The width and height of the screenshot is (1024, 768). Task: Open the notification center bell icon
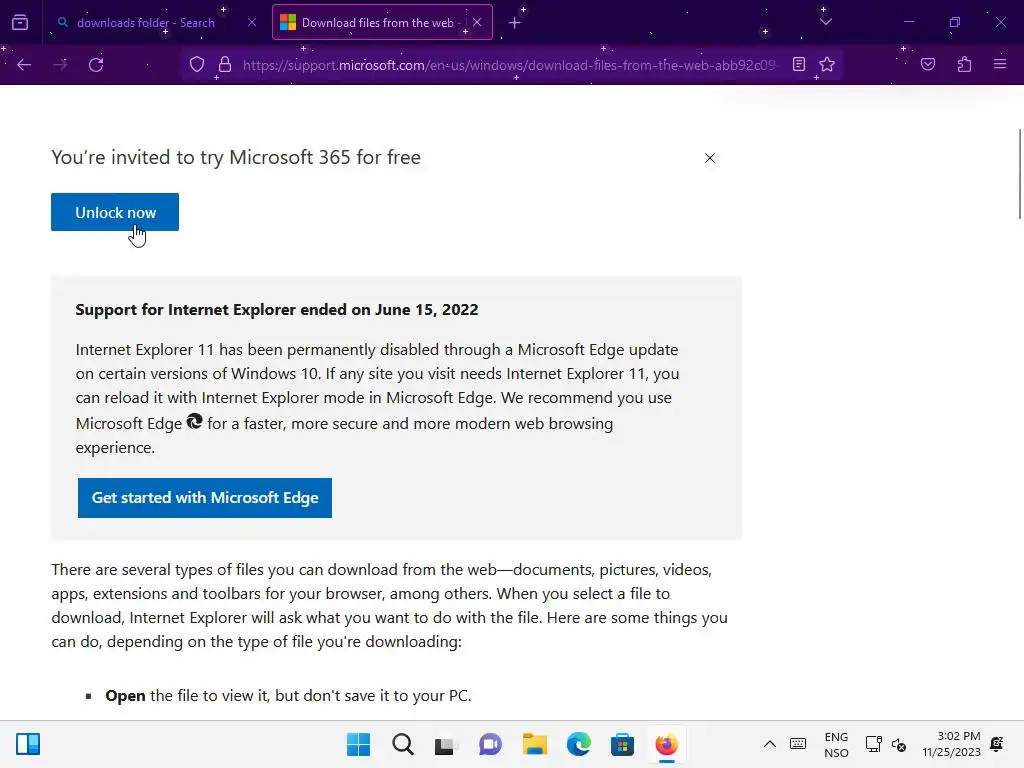997,744
